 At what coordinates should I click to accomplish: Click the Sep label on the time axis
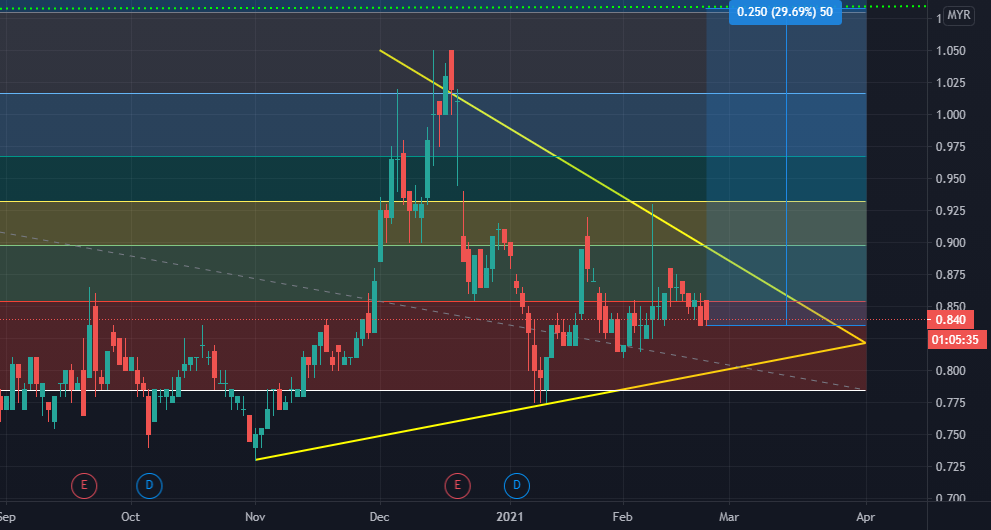coord(8,517)
